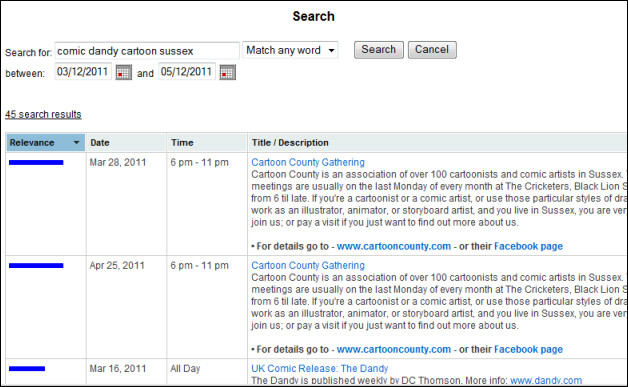
Task: Open Facebook page link in Apr 25 row
Action: 528,349
